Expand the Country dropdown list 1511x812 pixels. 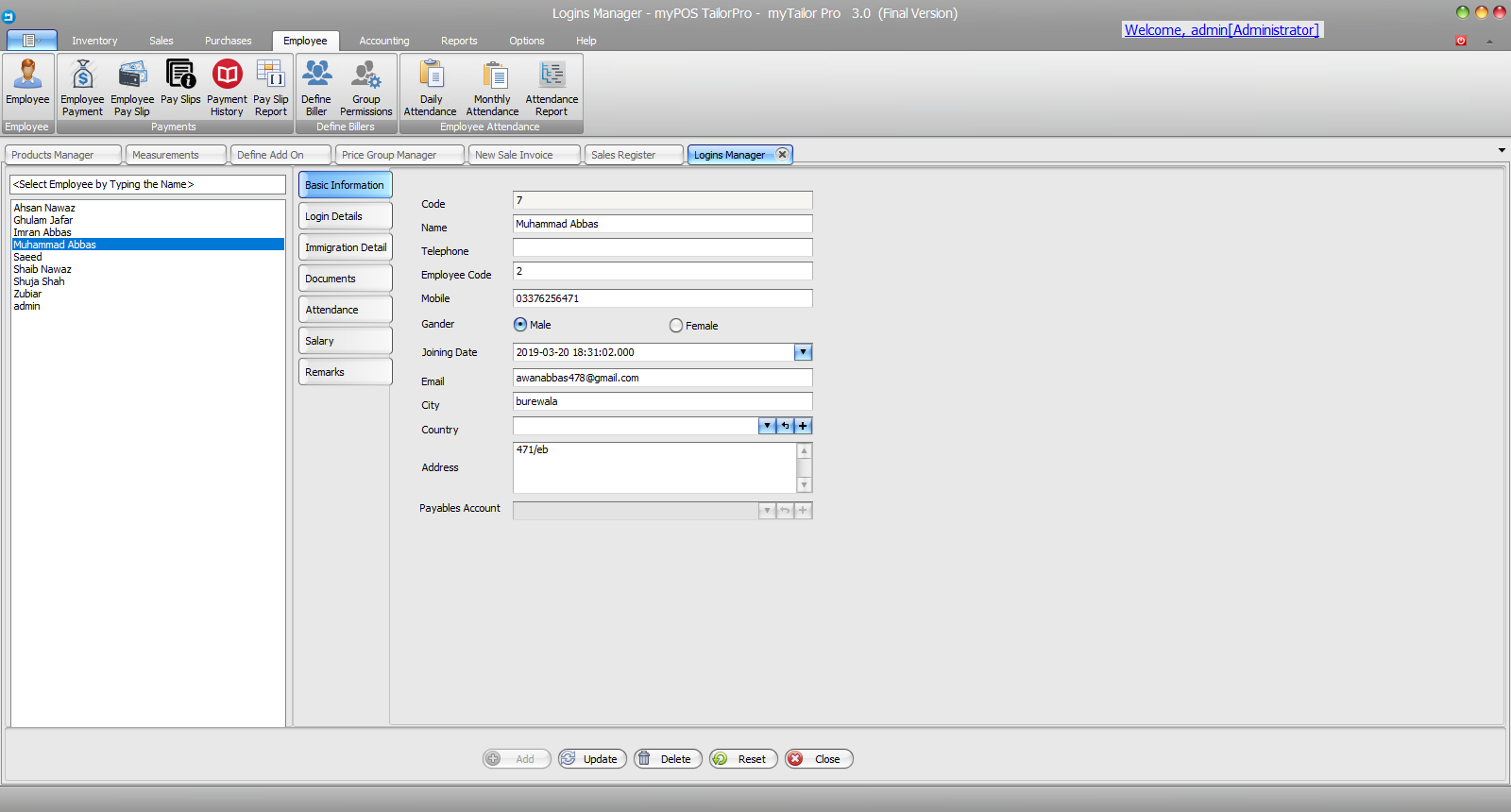[x=767, y=426]
